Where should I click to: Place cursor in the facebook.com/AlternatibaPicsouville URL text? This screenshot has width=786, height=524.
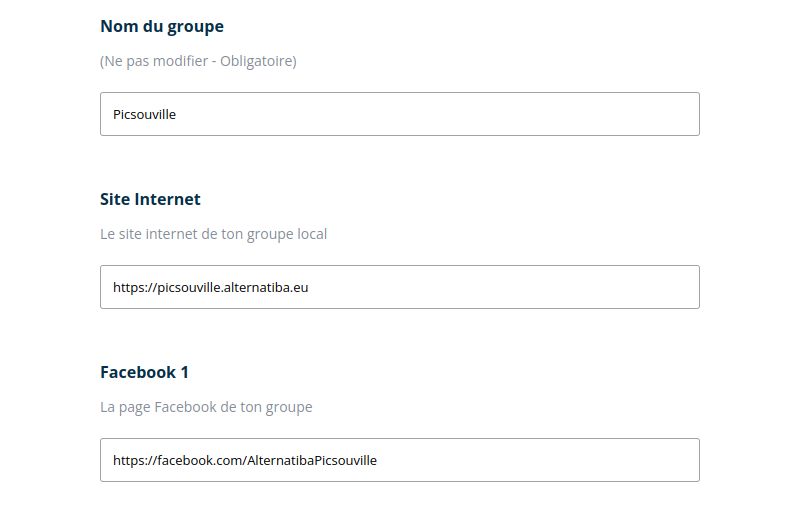pos(270,461)
